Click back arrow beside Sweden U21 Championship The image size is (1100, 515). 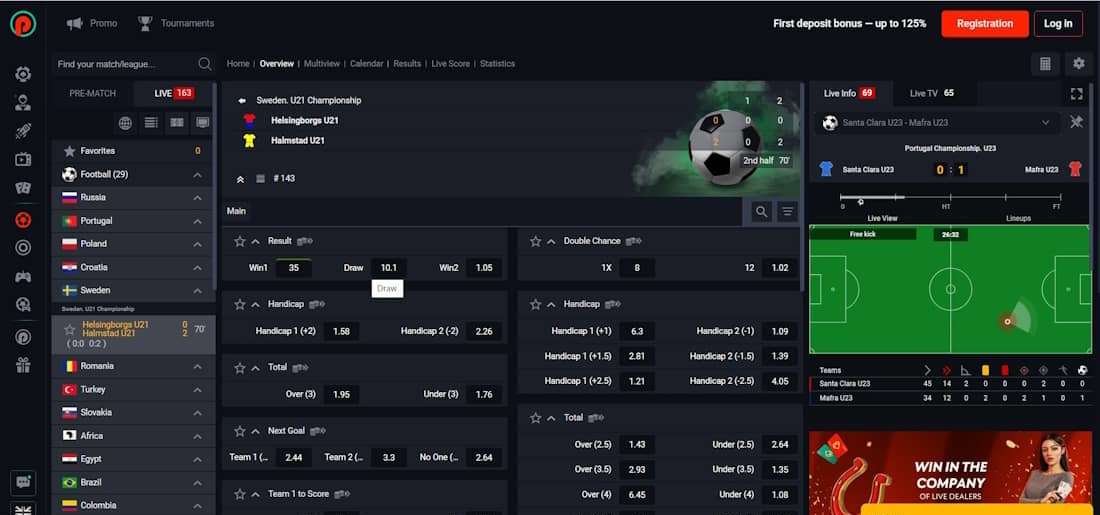(x=242, y=100)
